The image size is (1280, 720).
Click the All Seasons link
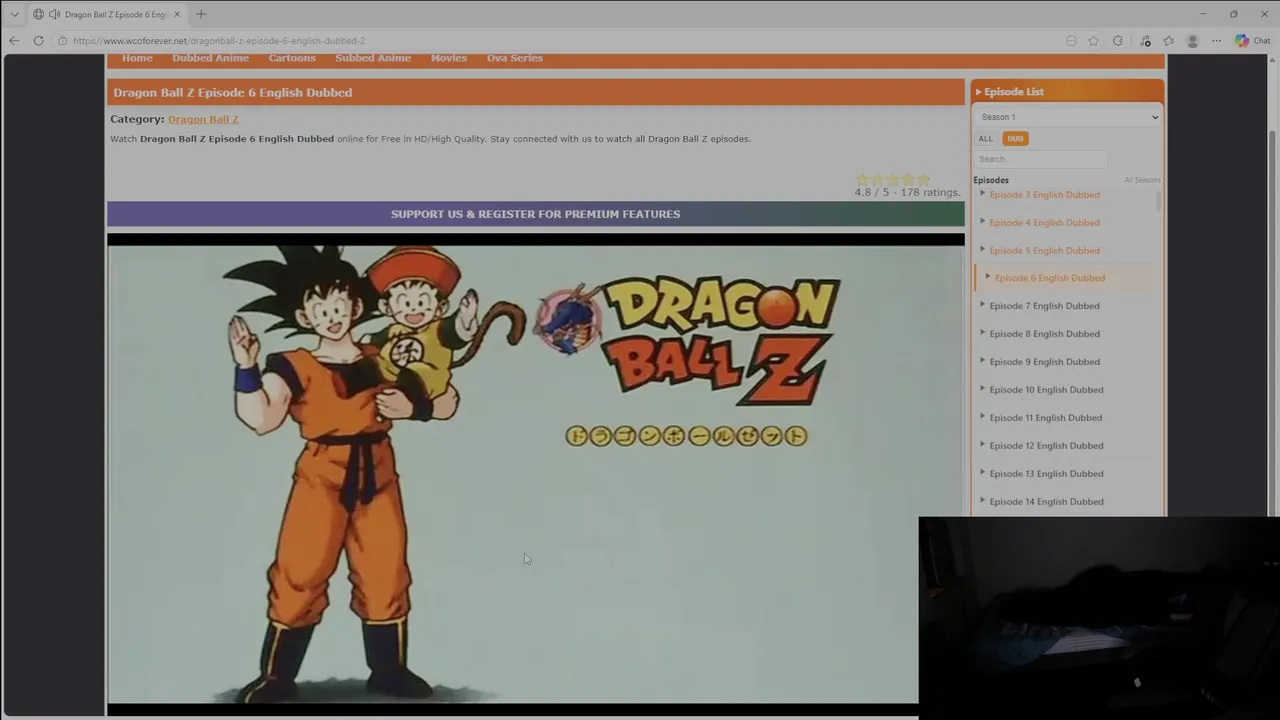tap(1142, 180)
